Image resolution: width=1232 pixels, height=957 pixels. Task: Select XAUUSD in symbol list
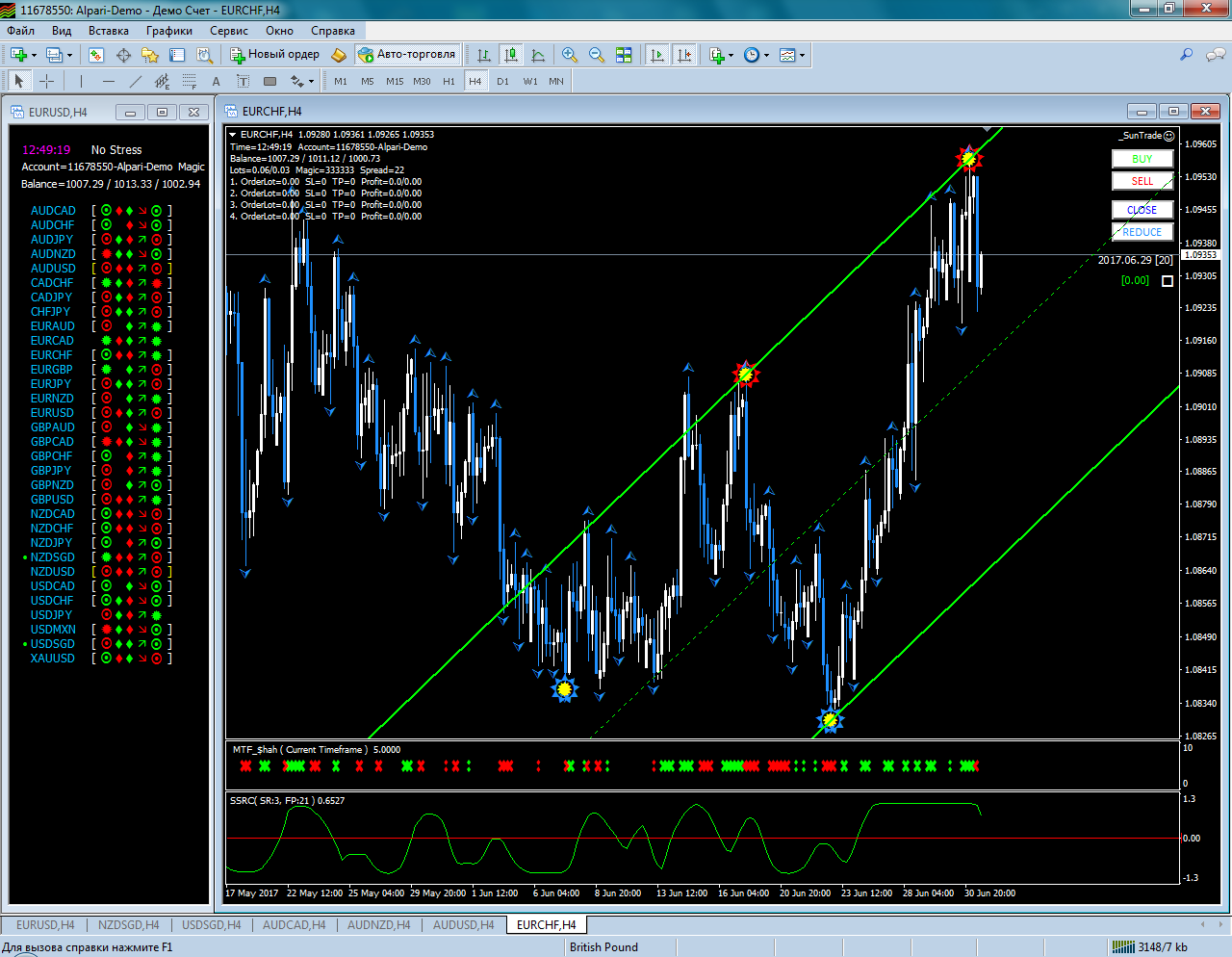[52, 659]
